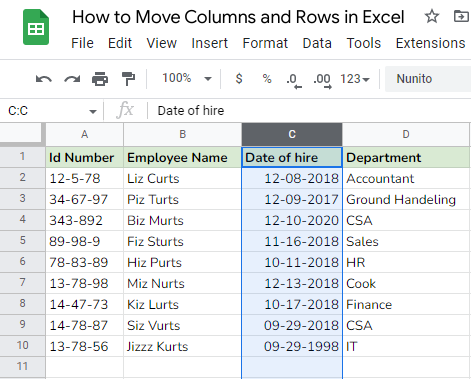This screenshot has height=379, width=471.
Task: Select the Ground Handeling cell
Action: click(x=406, y=199)
